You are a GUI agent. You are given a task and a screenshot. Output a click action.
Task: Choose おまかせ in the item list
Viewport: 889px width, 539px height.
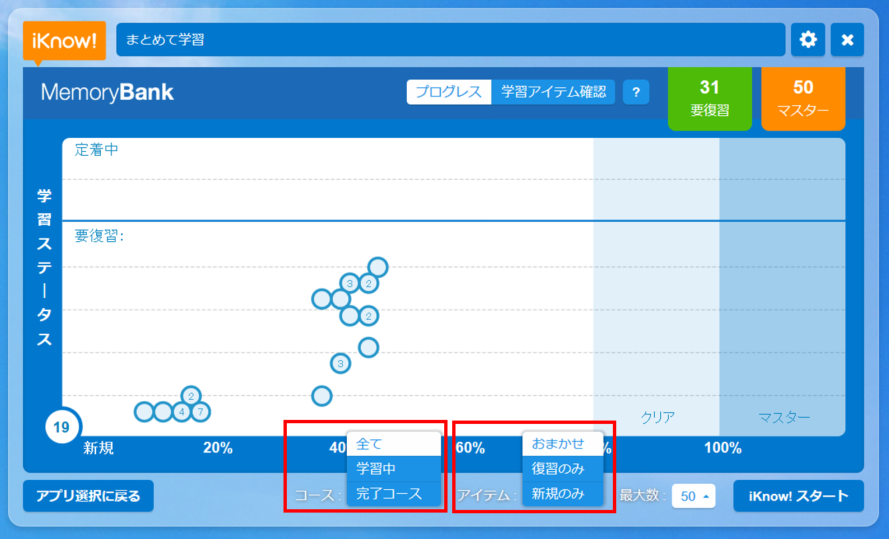click(x=562, y=444)
